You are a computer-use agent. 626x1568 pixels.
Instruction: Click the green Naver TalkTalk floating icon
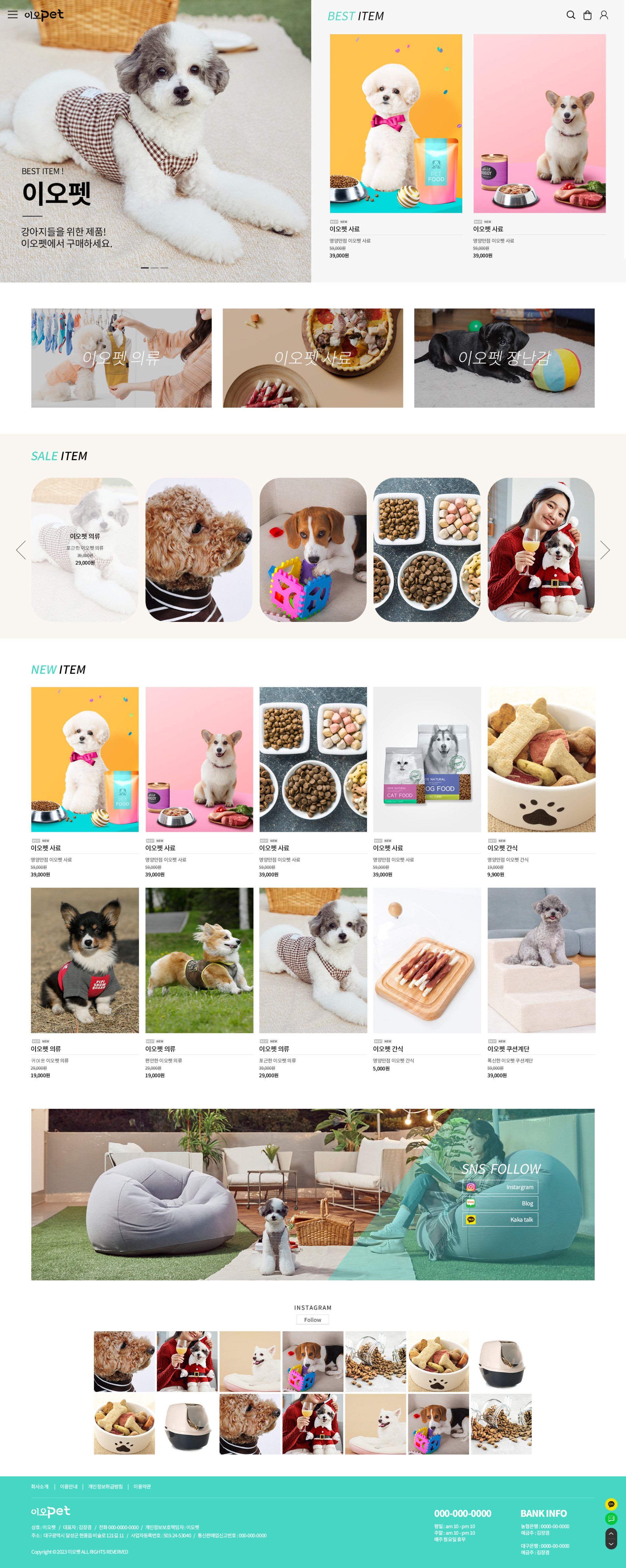click(612, 1518)
